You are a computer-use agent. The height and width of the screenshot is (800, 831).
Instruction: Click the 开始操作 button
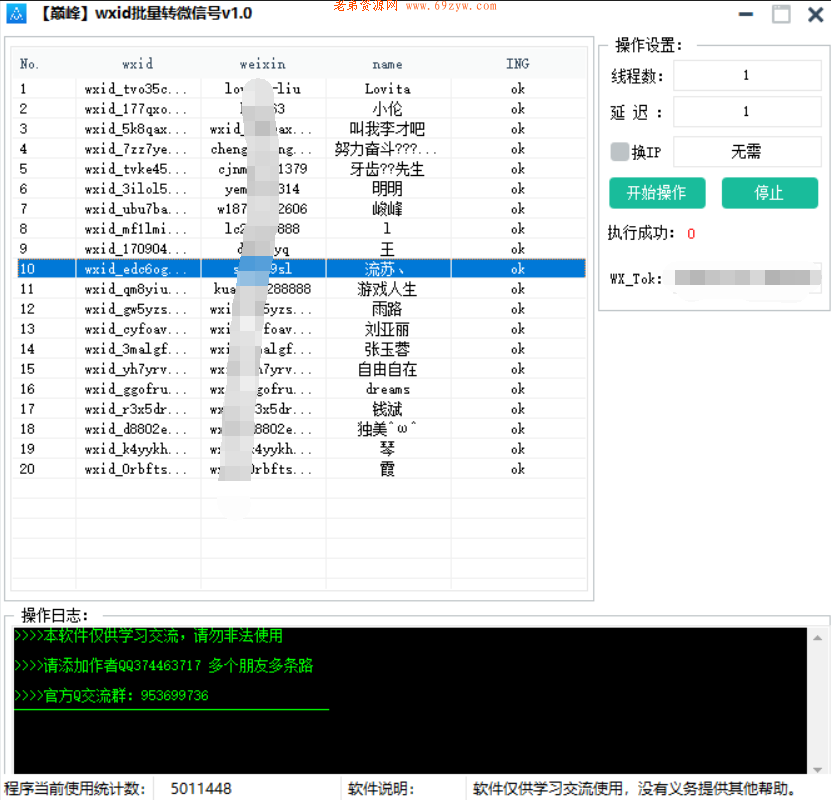pos(657,193)
